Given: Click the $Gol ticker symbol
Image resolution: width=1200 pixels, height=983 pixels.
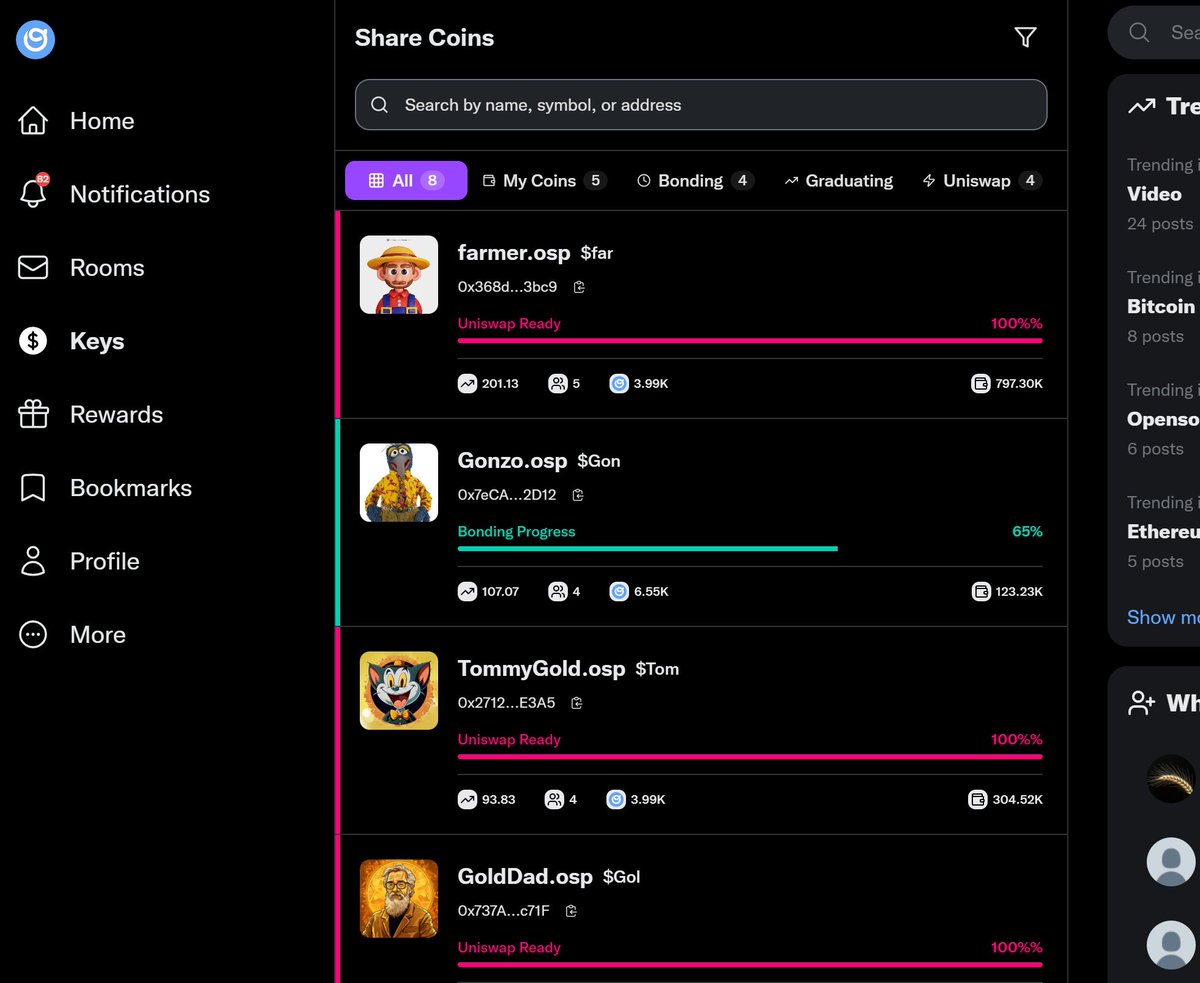Looking at the screenshot, I should pyautogui.click(x=621, y=878).
